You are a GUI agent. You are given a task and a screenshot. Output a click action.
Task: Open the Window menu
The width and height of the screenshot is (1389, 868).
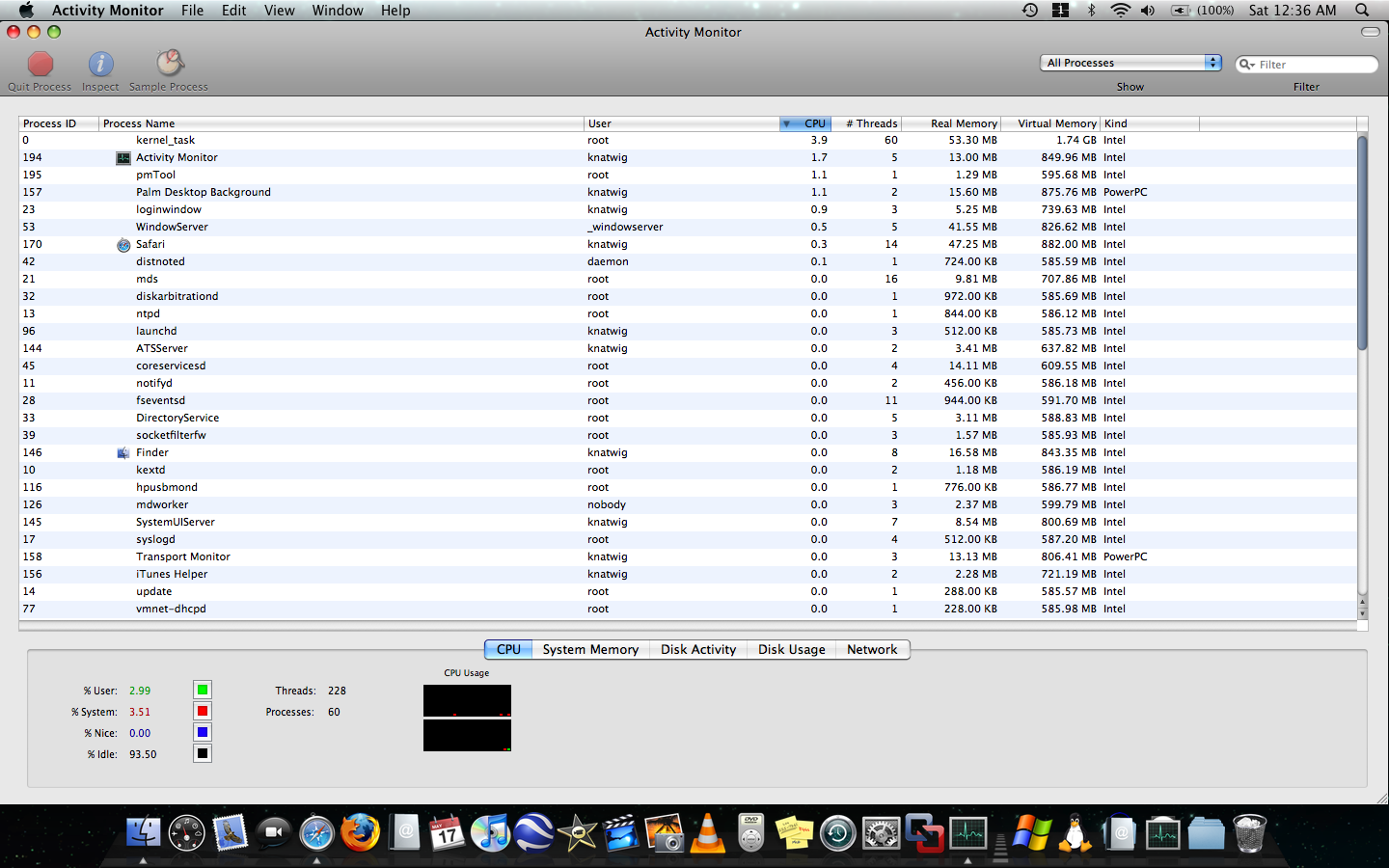coord(338,11)
